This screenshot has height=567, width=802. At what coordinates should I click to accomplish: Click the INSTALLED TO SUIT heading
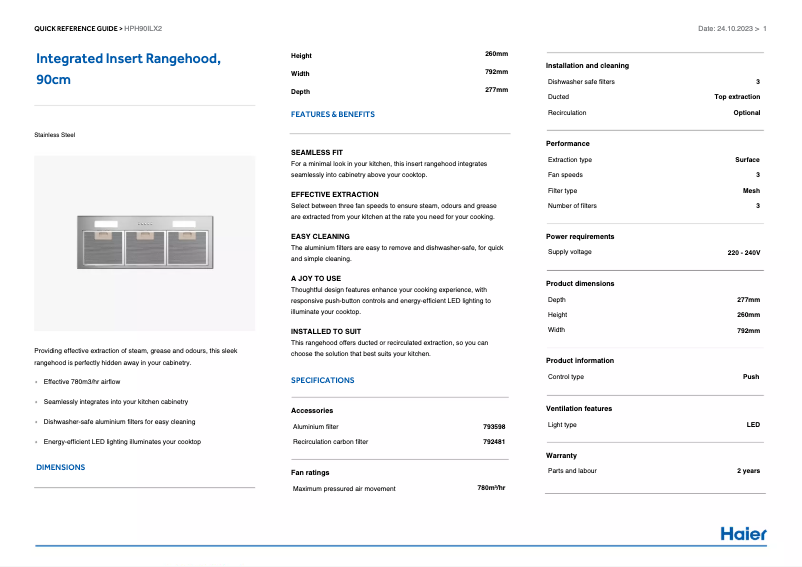[326, 331]
